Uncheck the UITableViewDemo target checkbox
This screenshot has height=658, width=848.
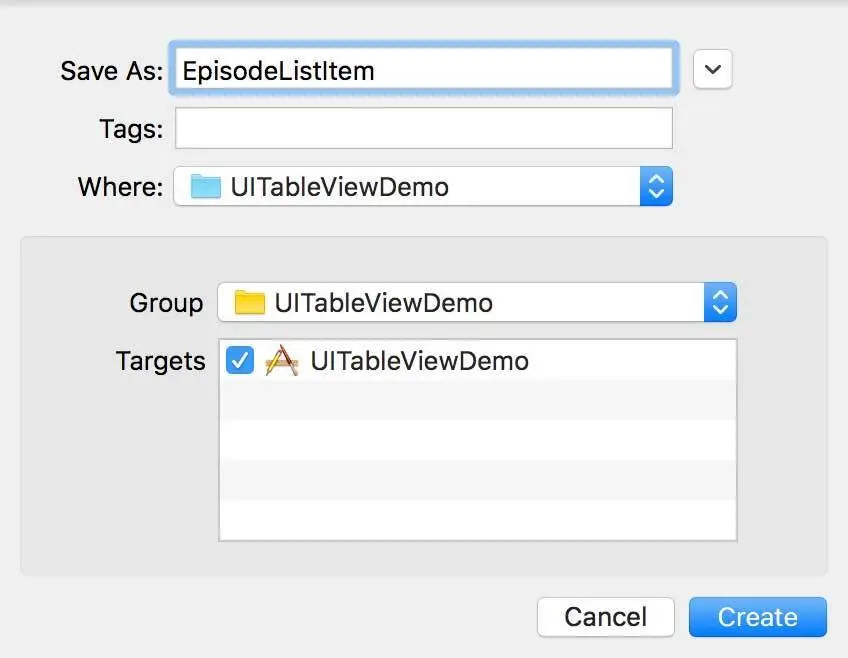click(240, 360)
